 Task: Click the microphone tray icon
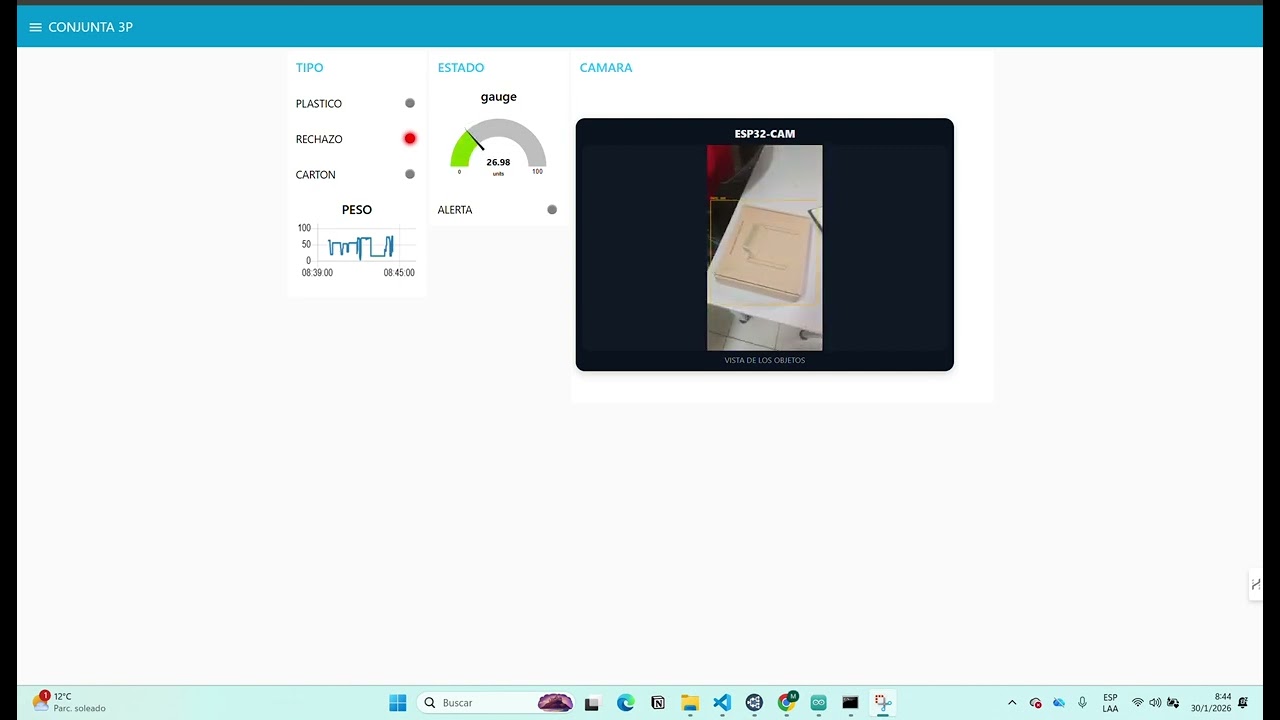1082,703
